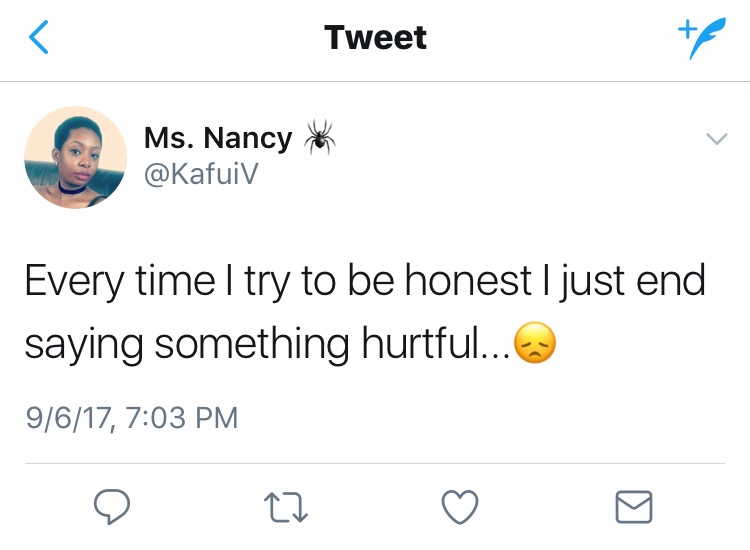Like the tweet with the heart icon
The image size is (750, 550).
pos(459,507)
